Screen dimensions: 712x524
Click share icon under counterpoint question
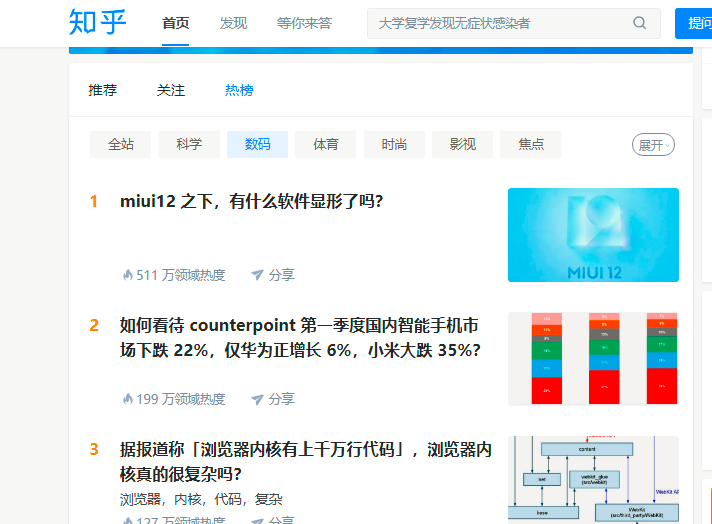pyautogui.click(x=257, y=399)
